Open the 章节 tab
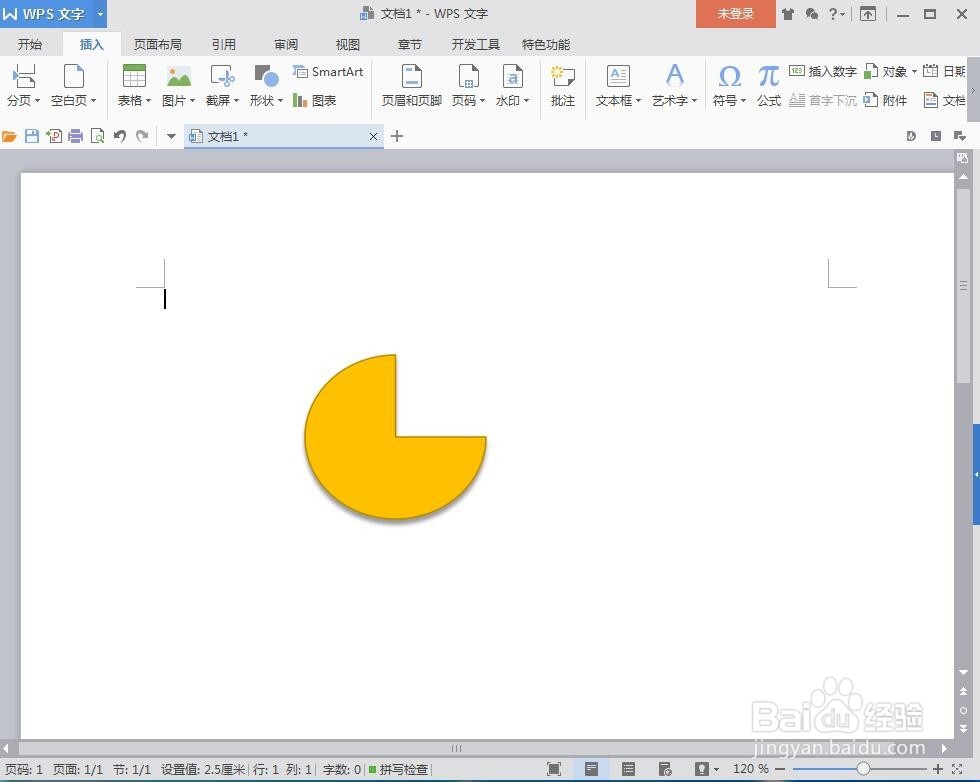 [409, 44]
